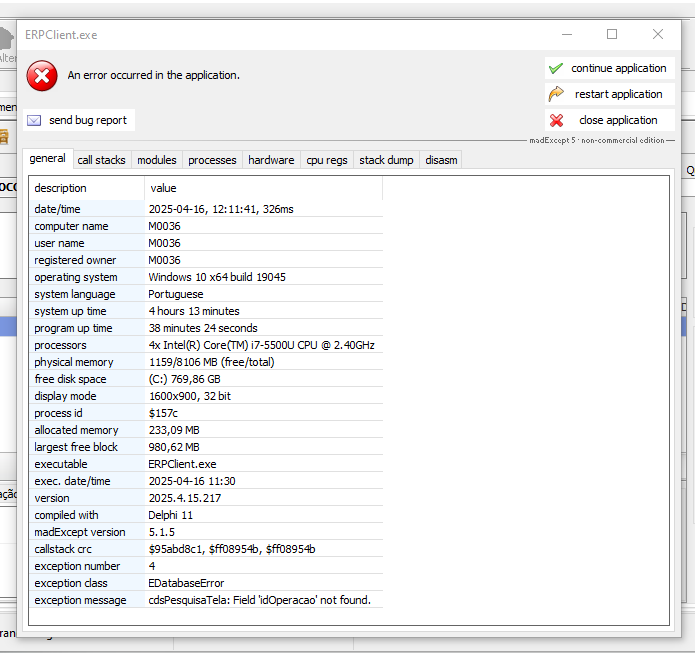This screenshot has height=653, width=695.
Task: Open the modules tab
Action: coord(156,160)
